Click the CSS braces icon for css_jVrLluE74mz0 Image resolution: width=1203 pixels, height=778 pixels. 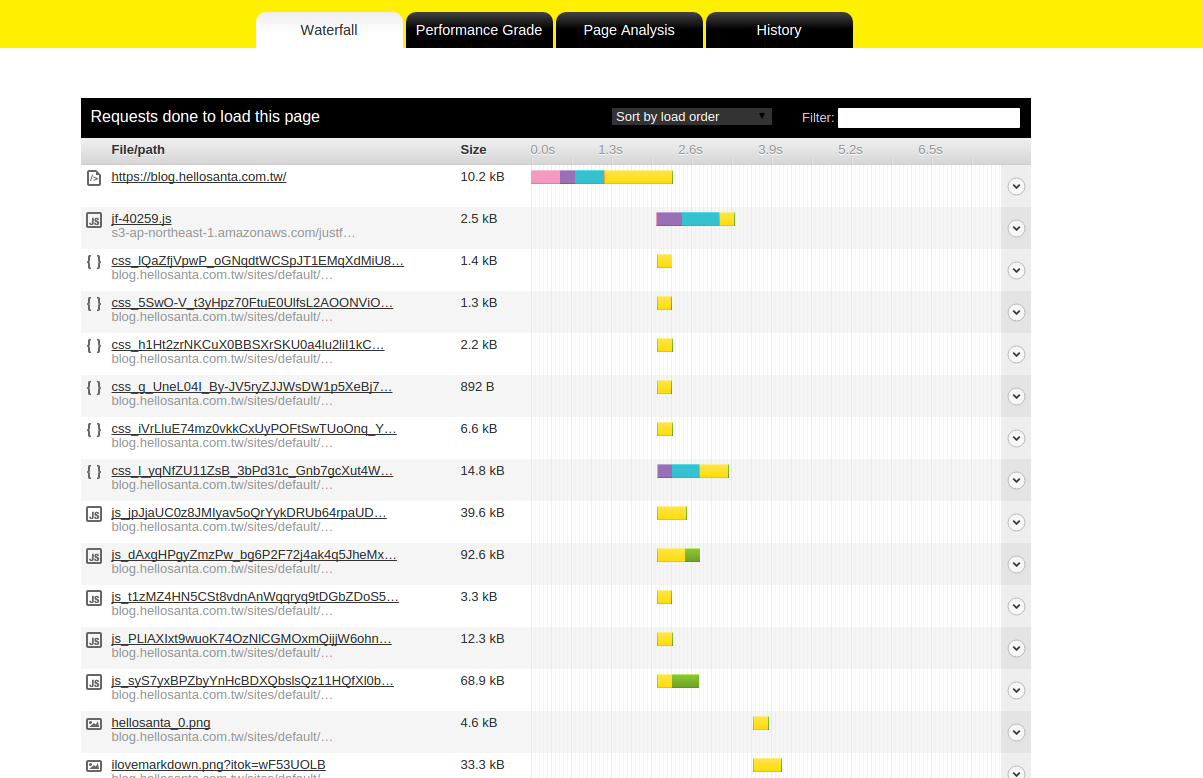coord(94,430)
